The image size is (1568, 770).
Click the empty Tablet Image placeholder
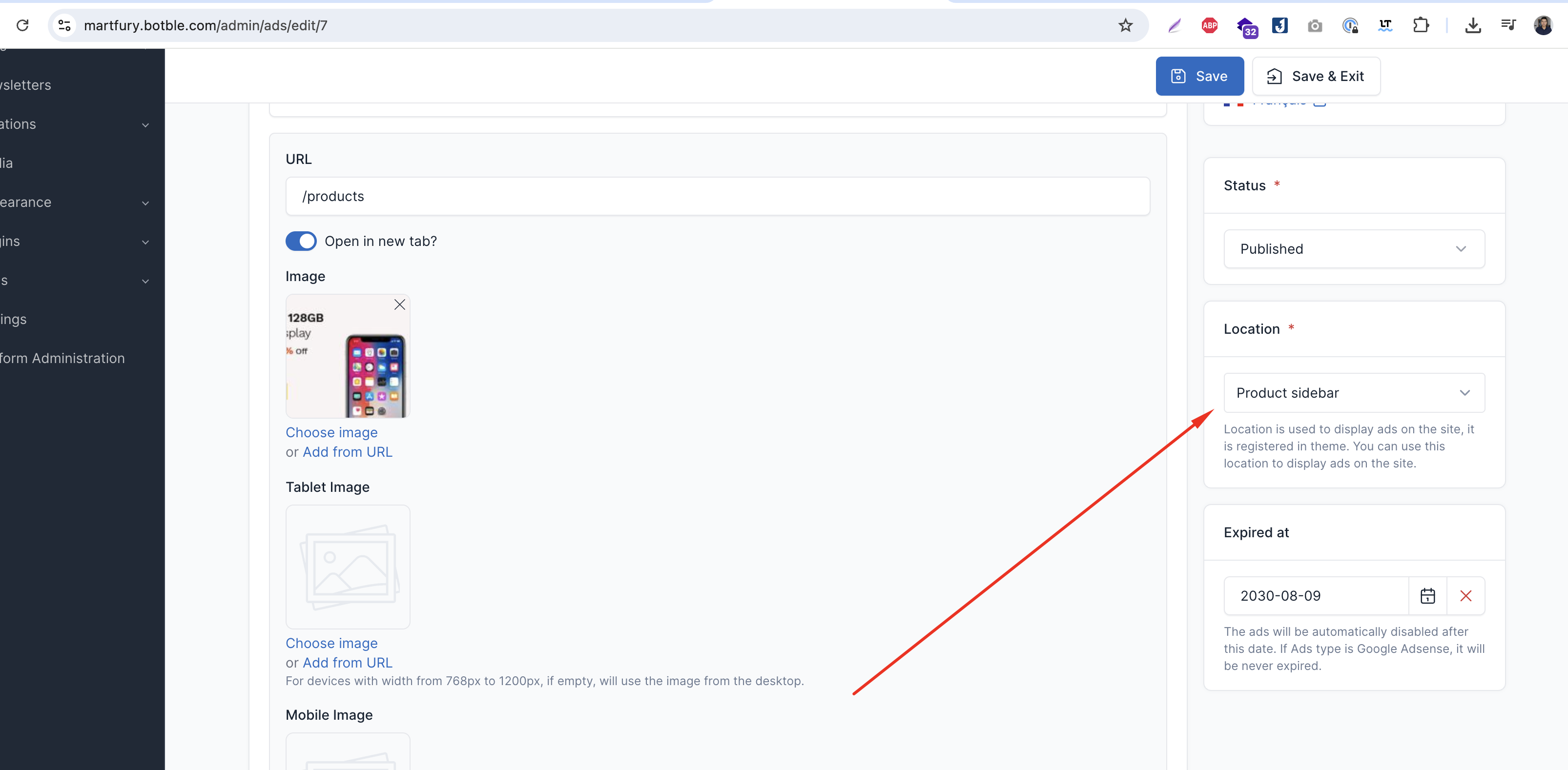click(x=348, y=567)
